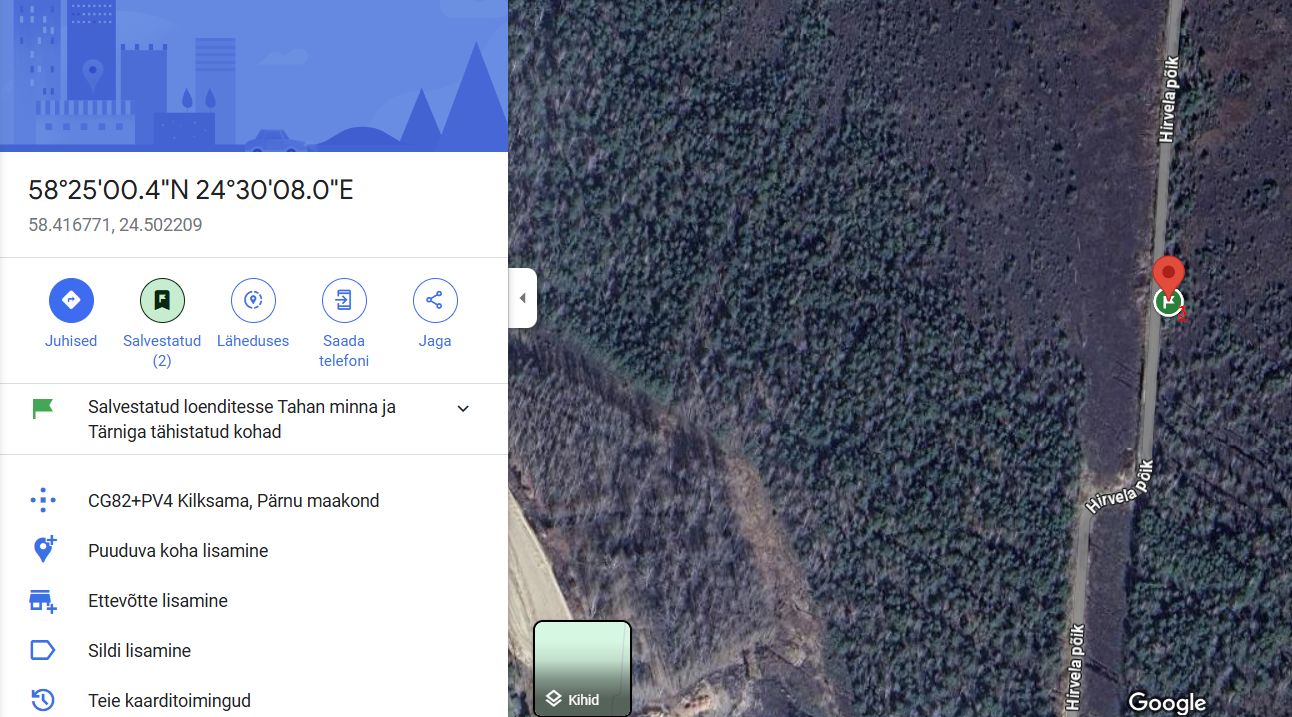This screenshot has width=1292, height=717.
Task: Toggle the Salvestatud saved bookmark icon
Action: coord(162,300)
